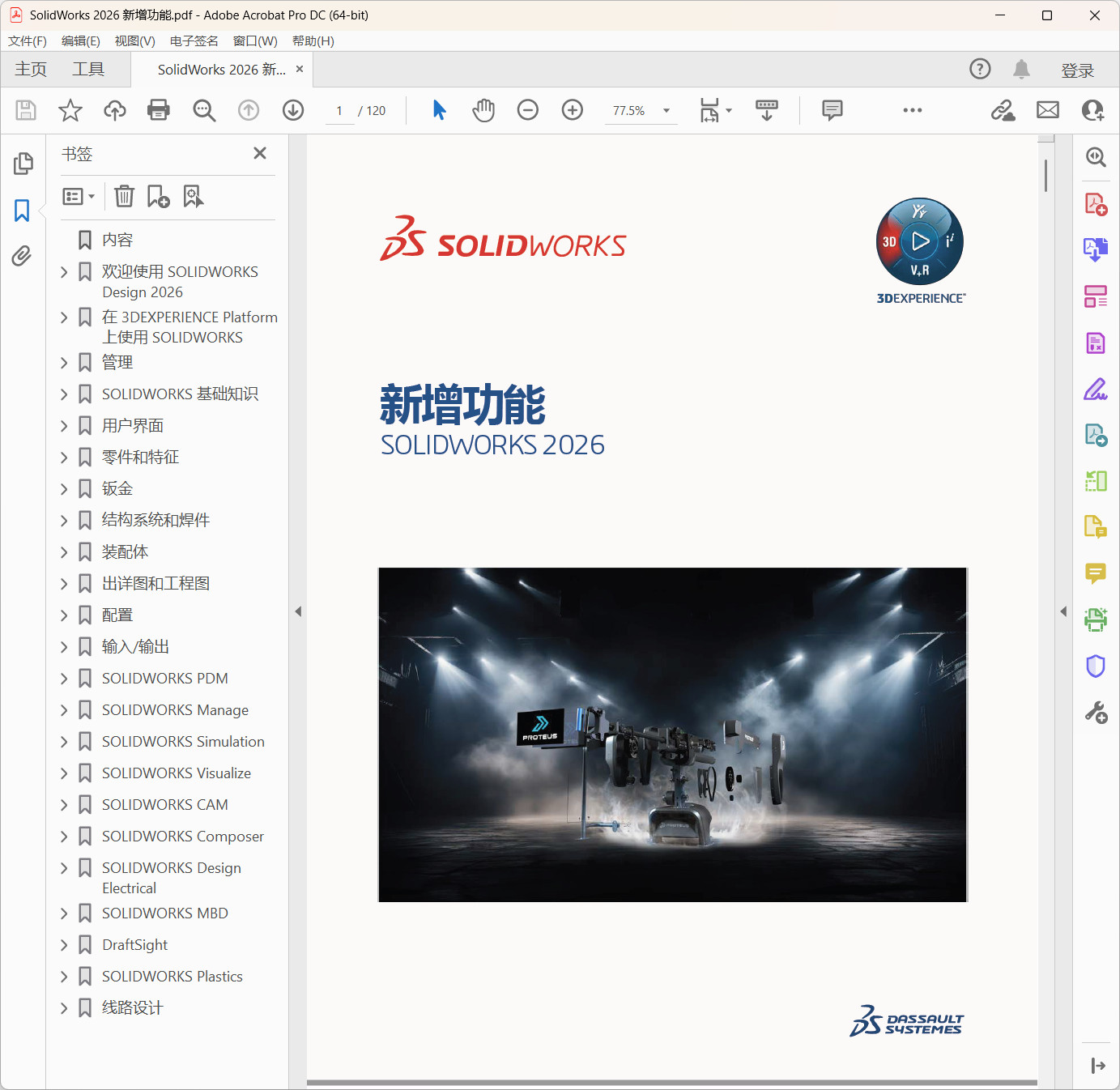The height and width of the screenshot is (1090, 1120).
Task: Open the attachments paperclip panel
Action: coord(22,257)
